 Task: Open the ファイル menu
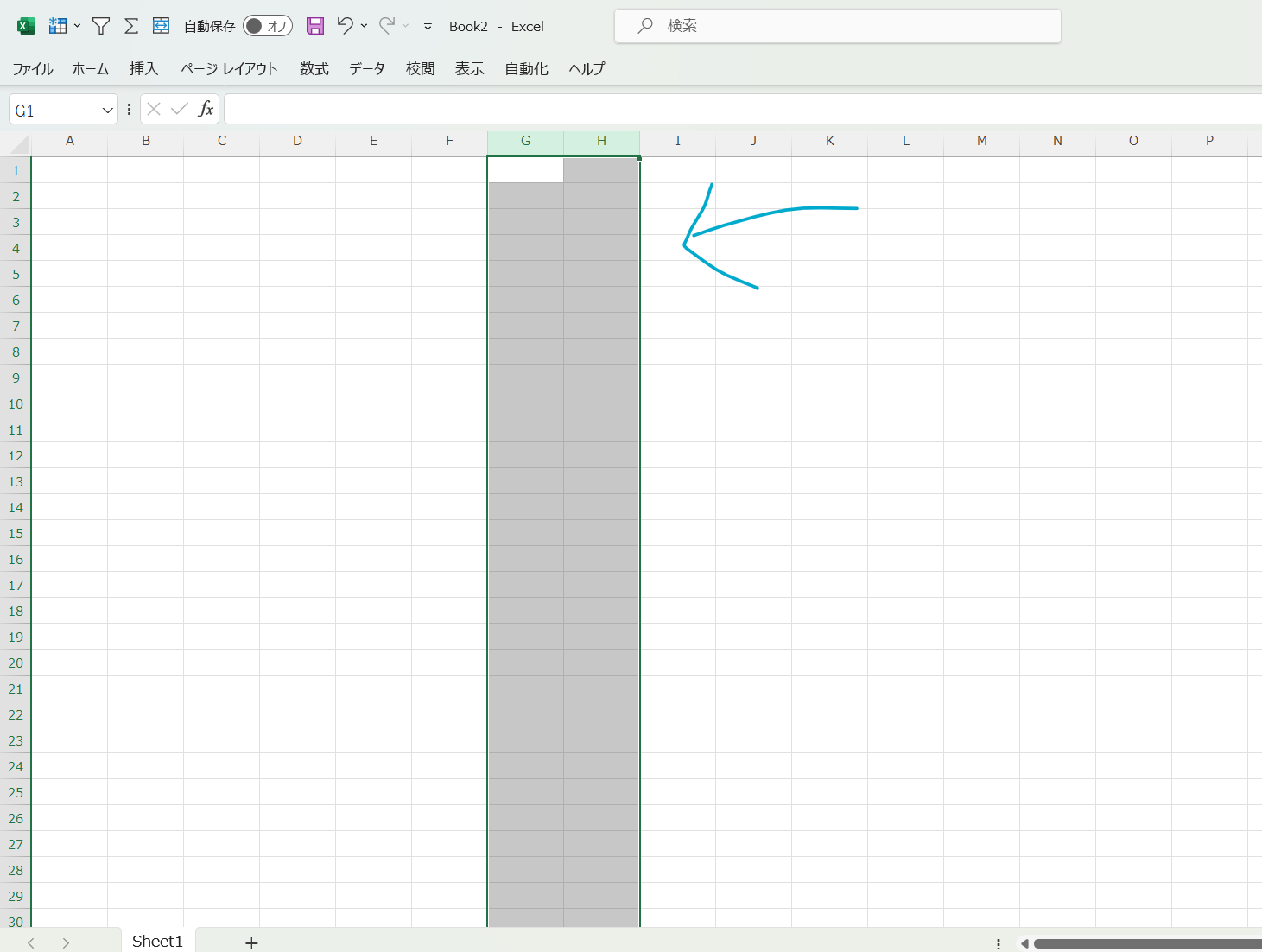tap(33, 69)
